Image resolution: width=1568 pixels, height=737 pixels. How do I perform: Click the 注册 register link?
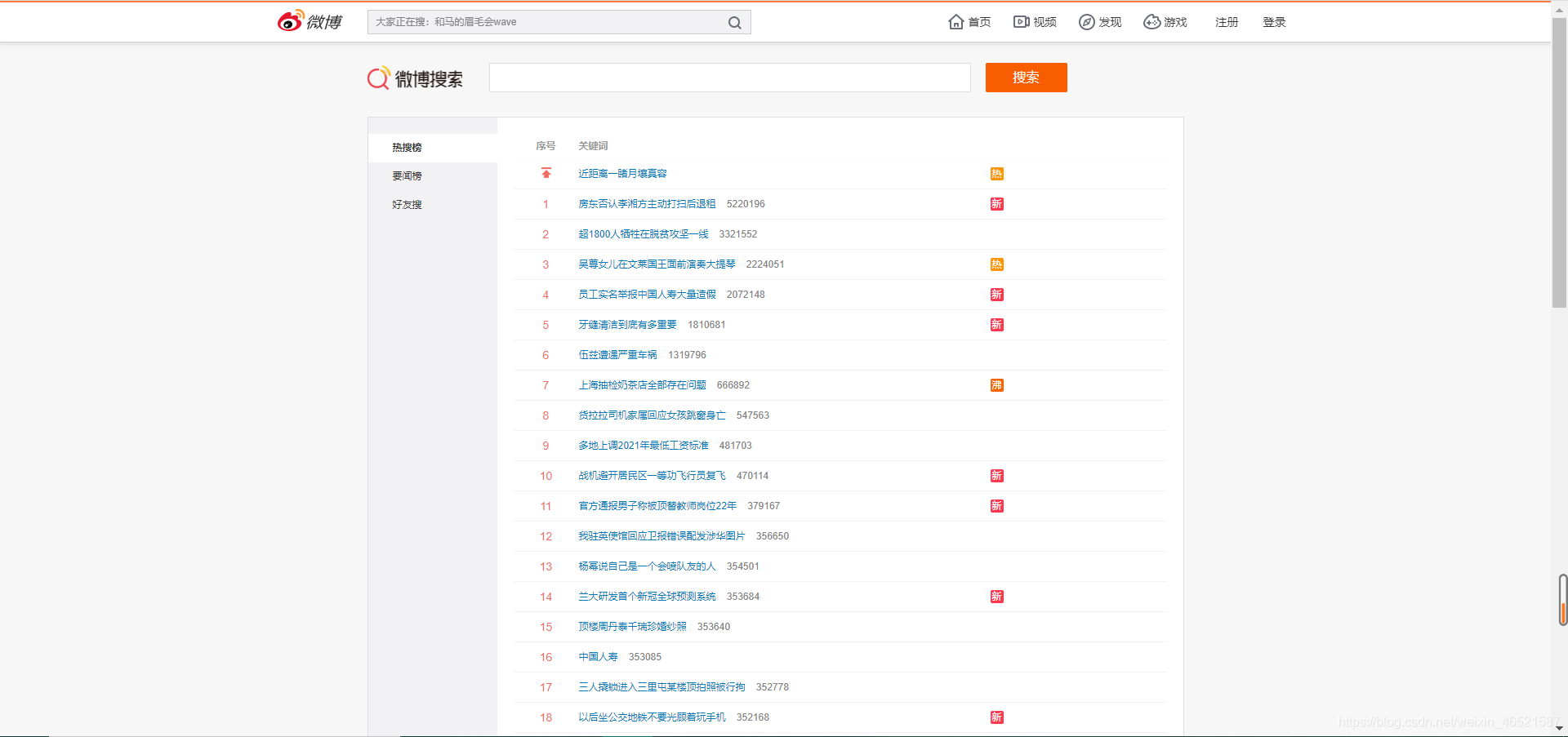1227,22
